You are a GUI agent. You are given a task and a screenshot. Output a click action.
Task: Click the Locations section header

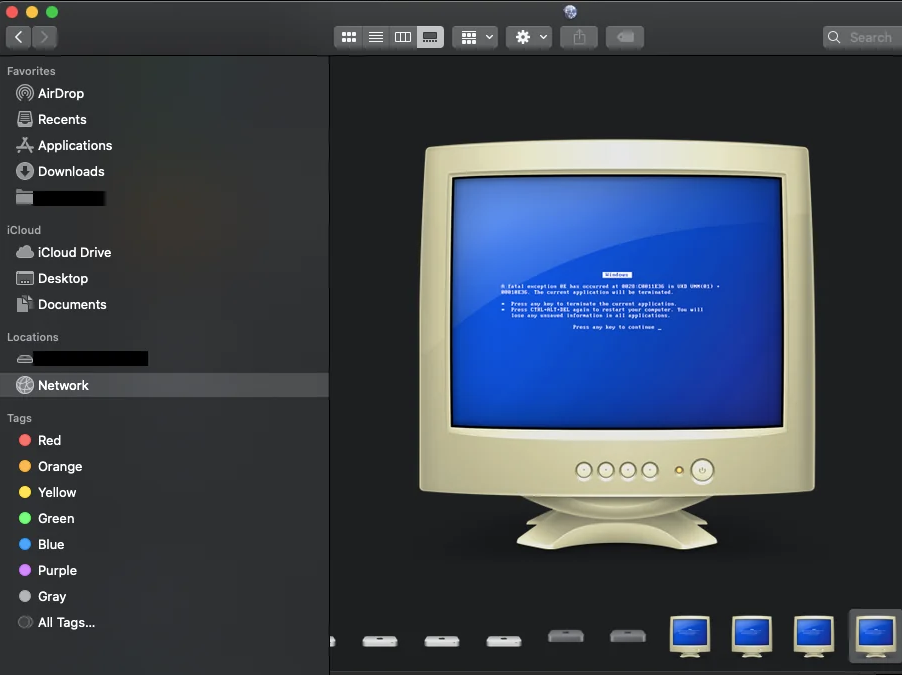[x=33, y=337]
